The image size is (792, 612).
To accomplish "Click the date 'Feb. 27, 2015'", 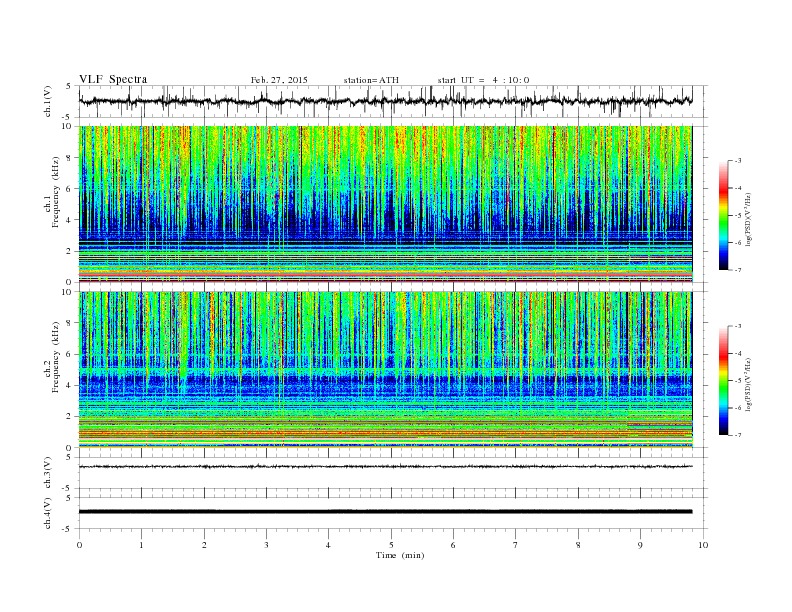I will point(279,80).
